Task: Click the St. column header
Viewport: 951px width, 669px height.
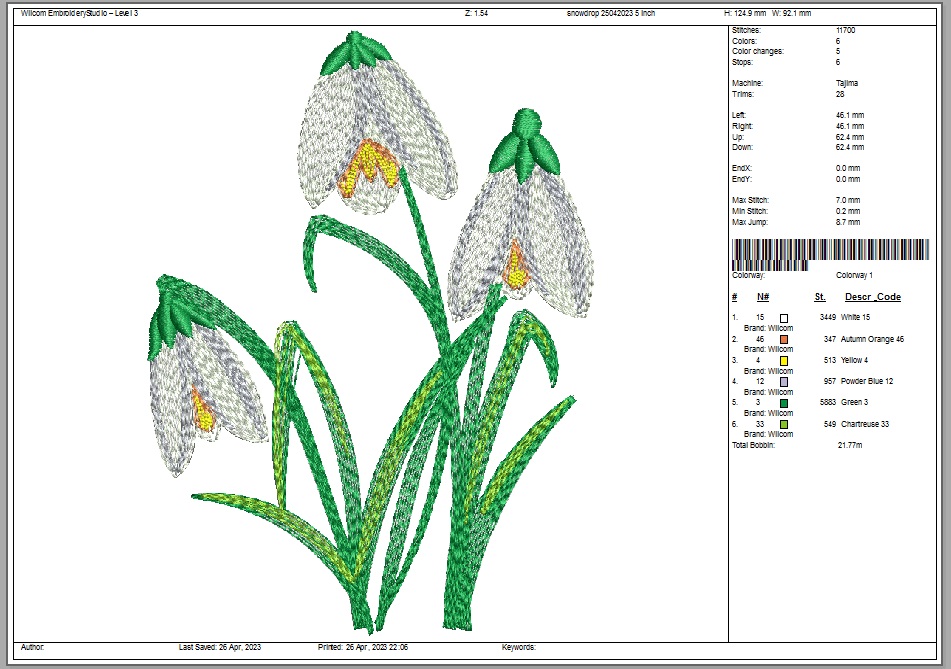Action: click(x=820, y=297)
